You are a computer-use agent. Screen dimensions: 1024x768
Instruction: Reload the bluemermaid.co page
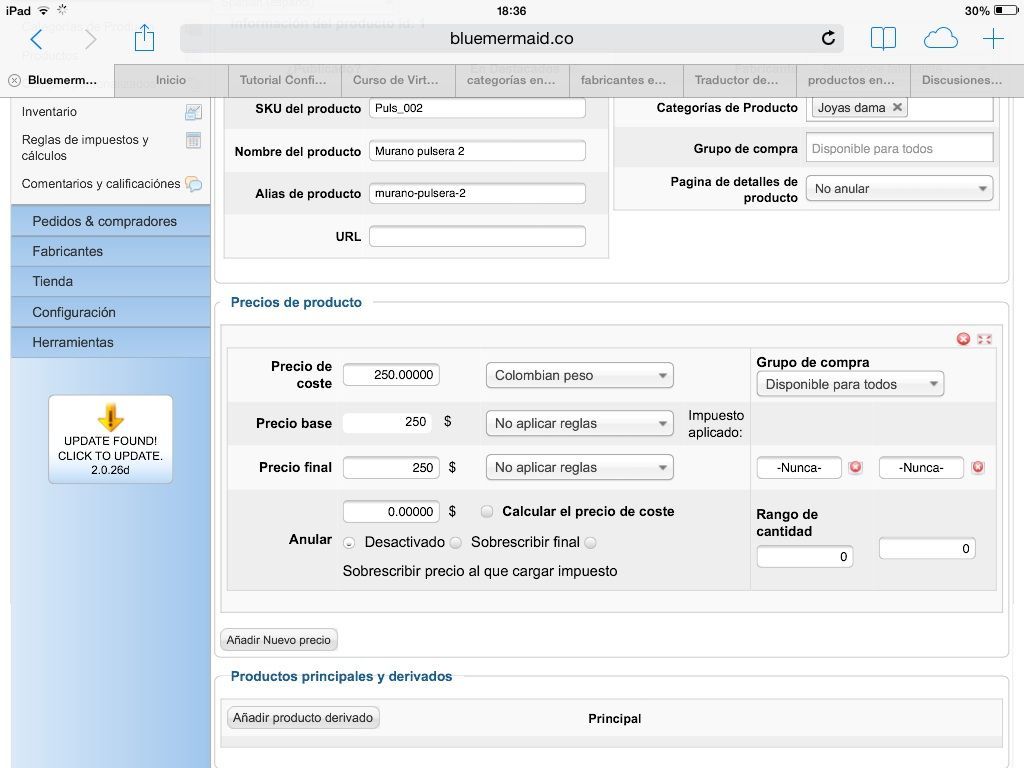coord(828,39)
